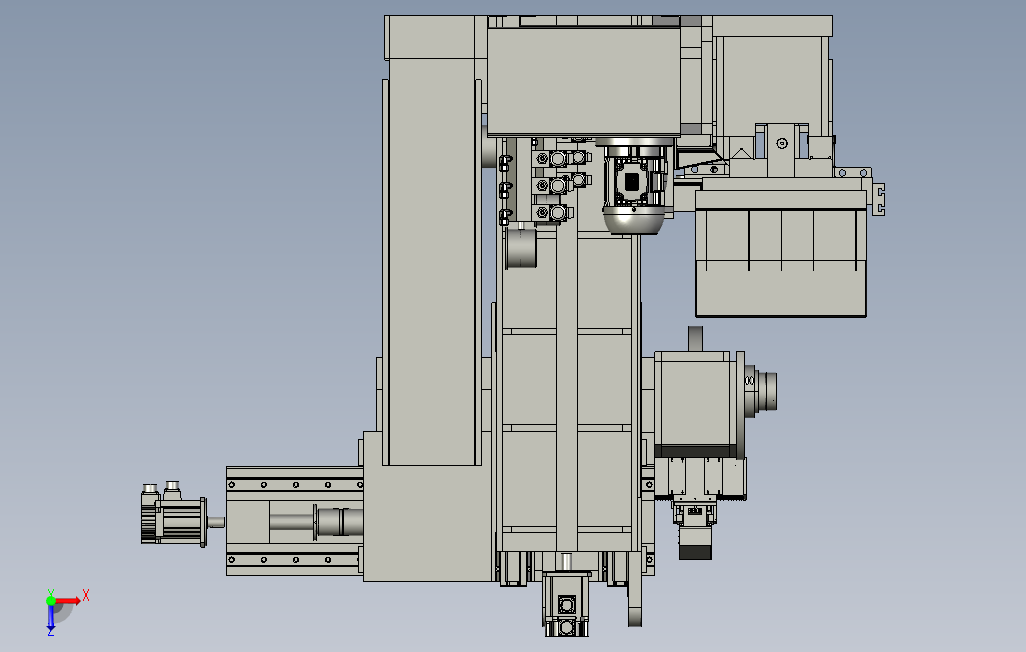Select the tall vertical column body
Screen dimensions: 1026x652
click(x=432, y=262)
